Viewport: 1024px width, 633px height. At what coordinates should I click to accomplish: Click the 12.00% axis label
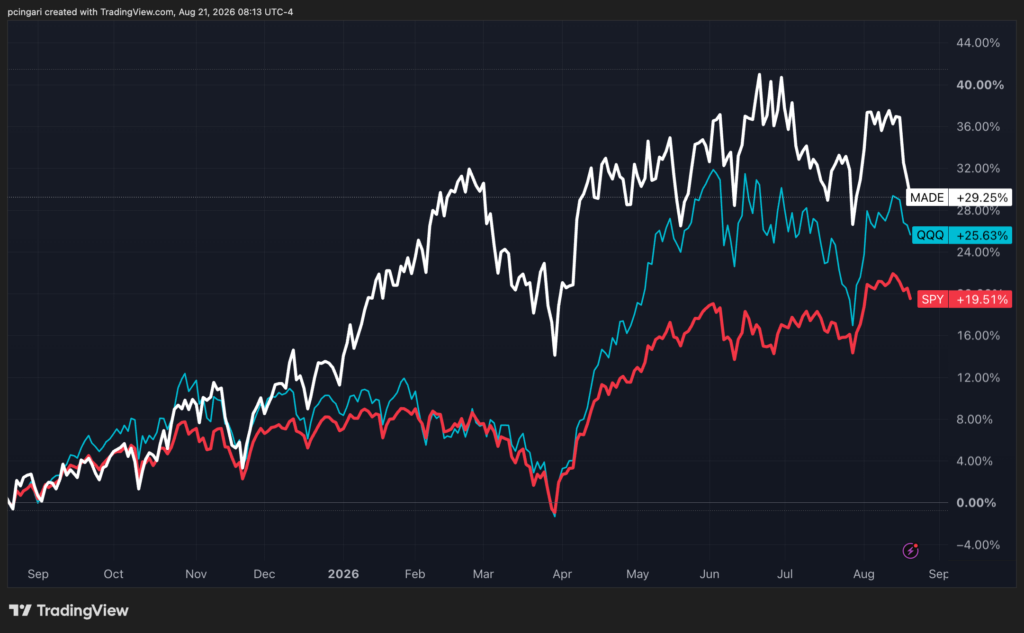pos(978,378)
